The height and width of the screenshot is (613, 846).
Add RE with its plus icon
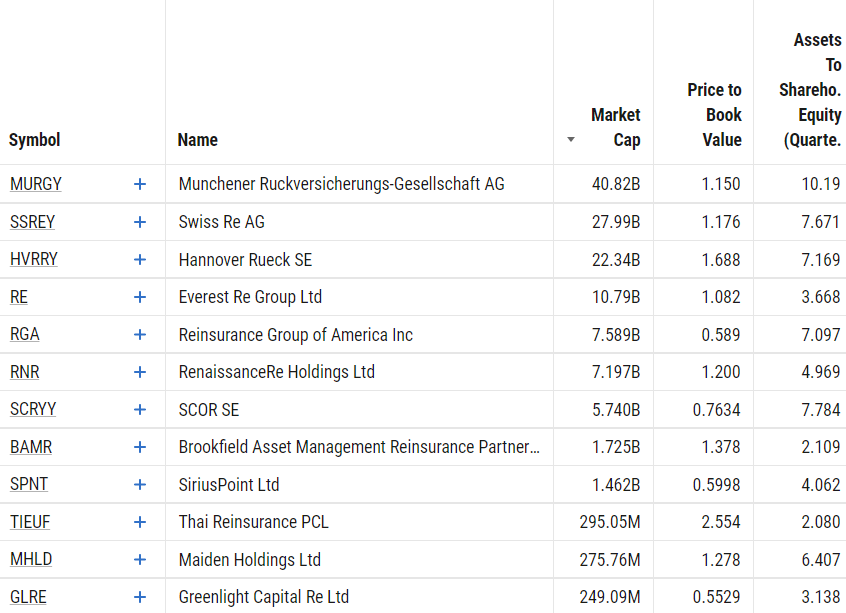tap(140, 297)
